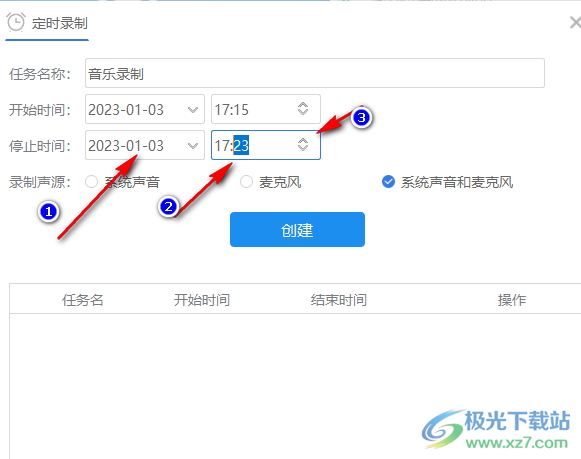The height and width of the screenshot is (459, 581).
Task: Click the 结束时间 column header
Action: [339, 300]
